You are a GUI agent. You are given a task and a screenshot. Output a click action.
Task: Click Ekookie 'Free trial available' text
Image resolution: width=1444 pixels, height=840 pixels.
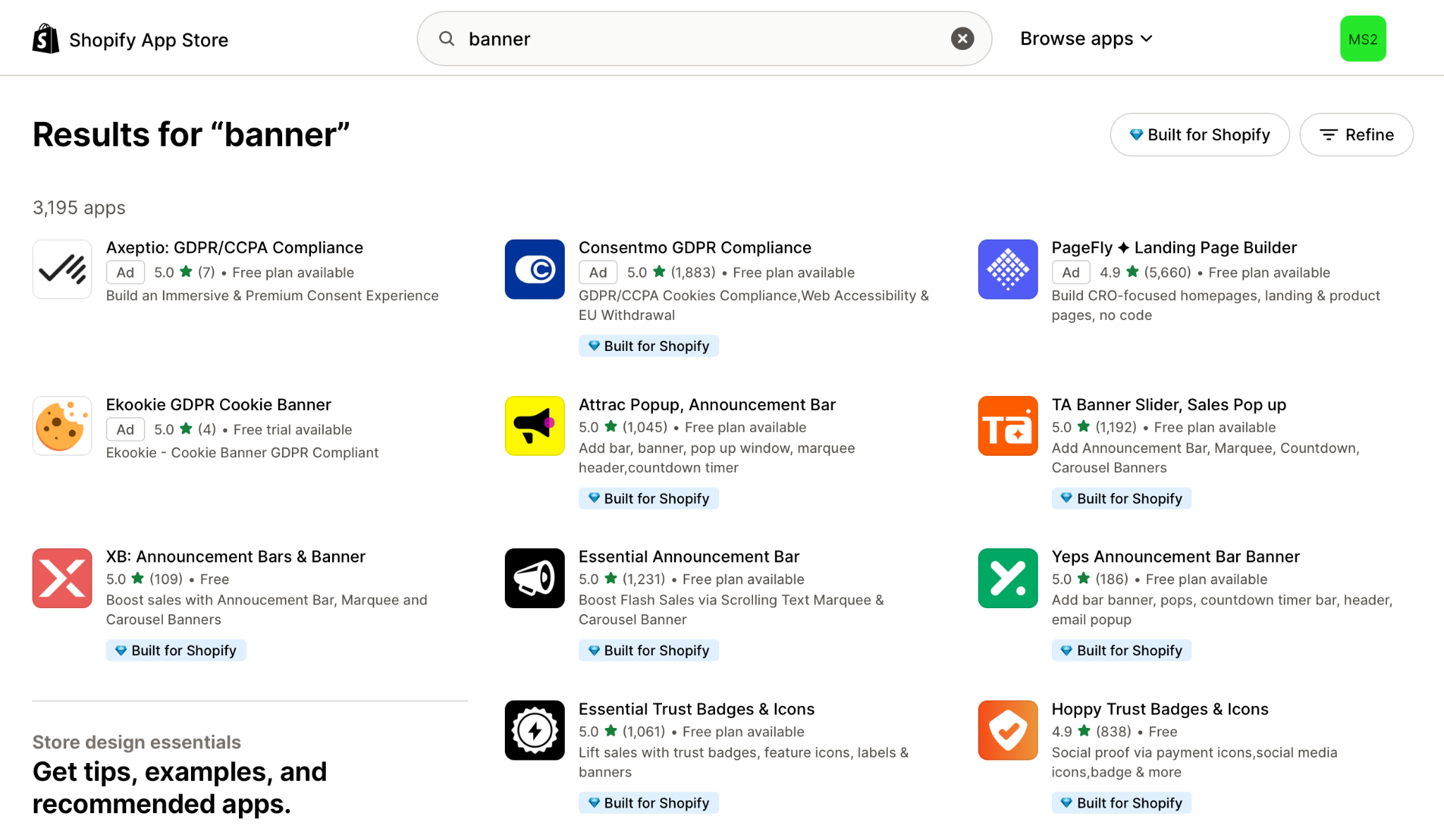pos(293,429)
